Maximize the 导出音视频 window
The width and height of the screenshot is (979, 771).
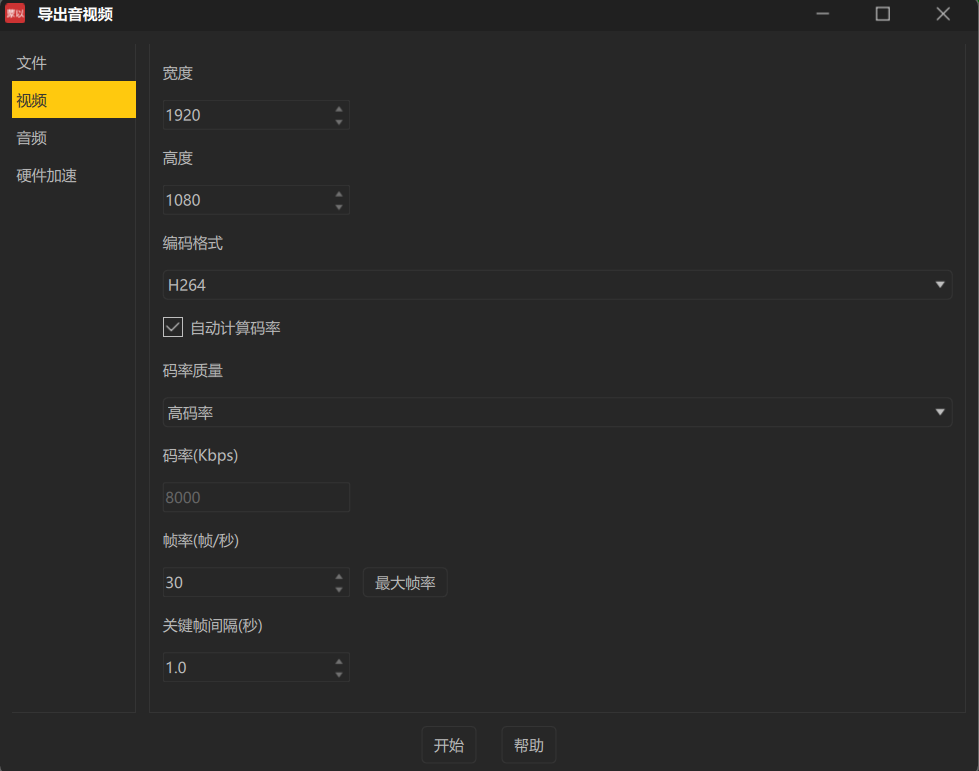[x=883, y=14]
